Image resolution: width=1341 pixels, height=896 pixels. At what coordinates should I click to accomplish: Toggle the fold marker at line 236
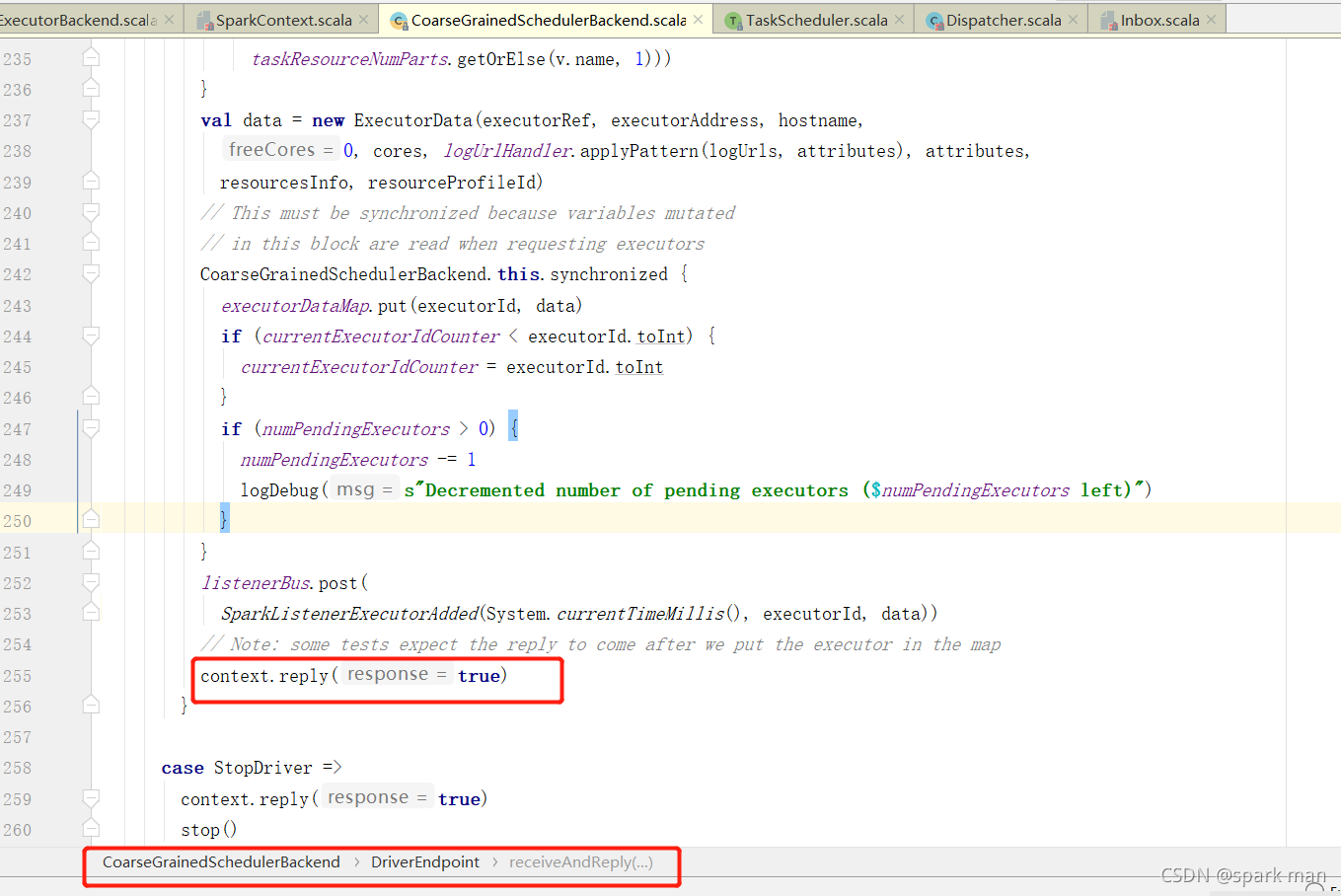coord(91,90)
